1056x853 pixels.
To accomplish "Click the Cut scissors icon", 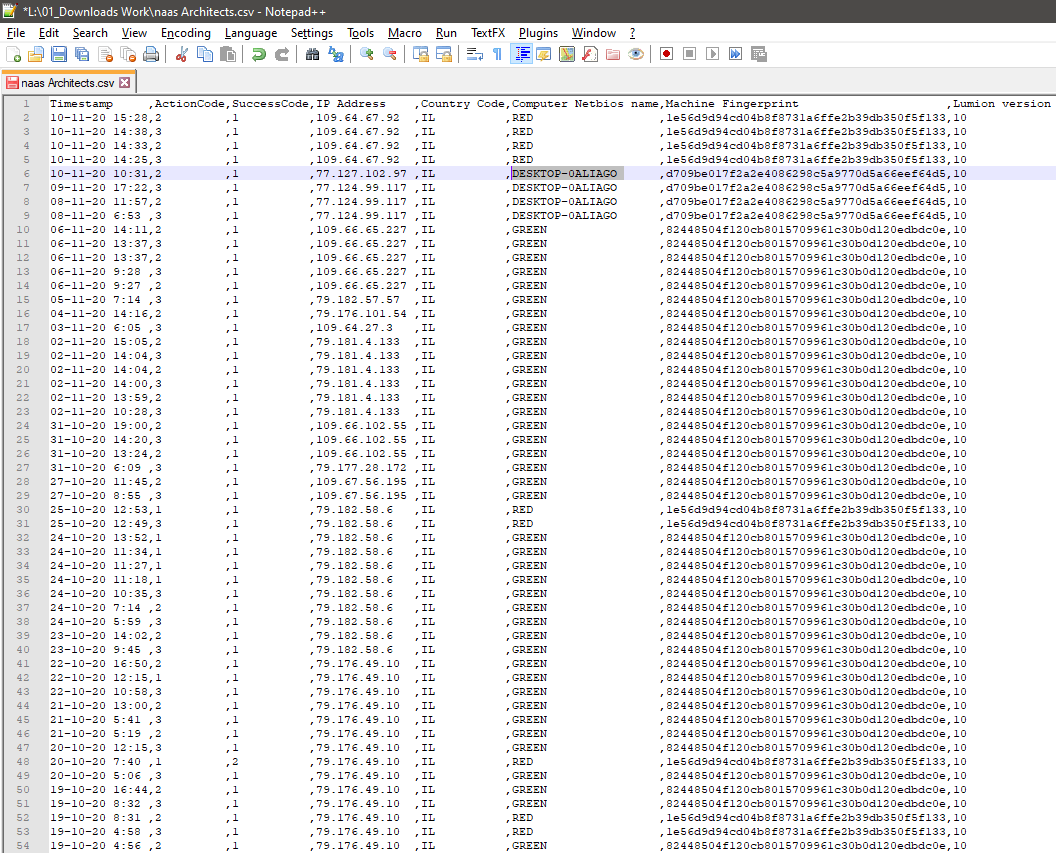I will pos(182,54).
